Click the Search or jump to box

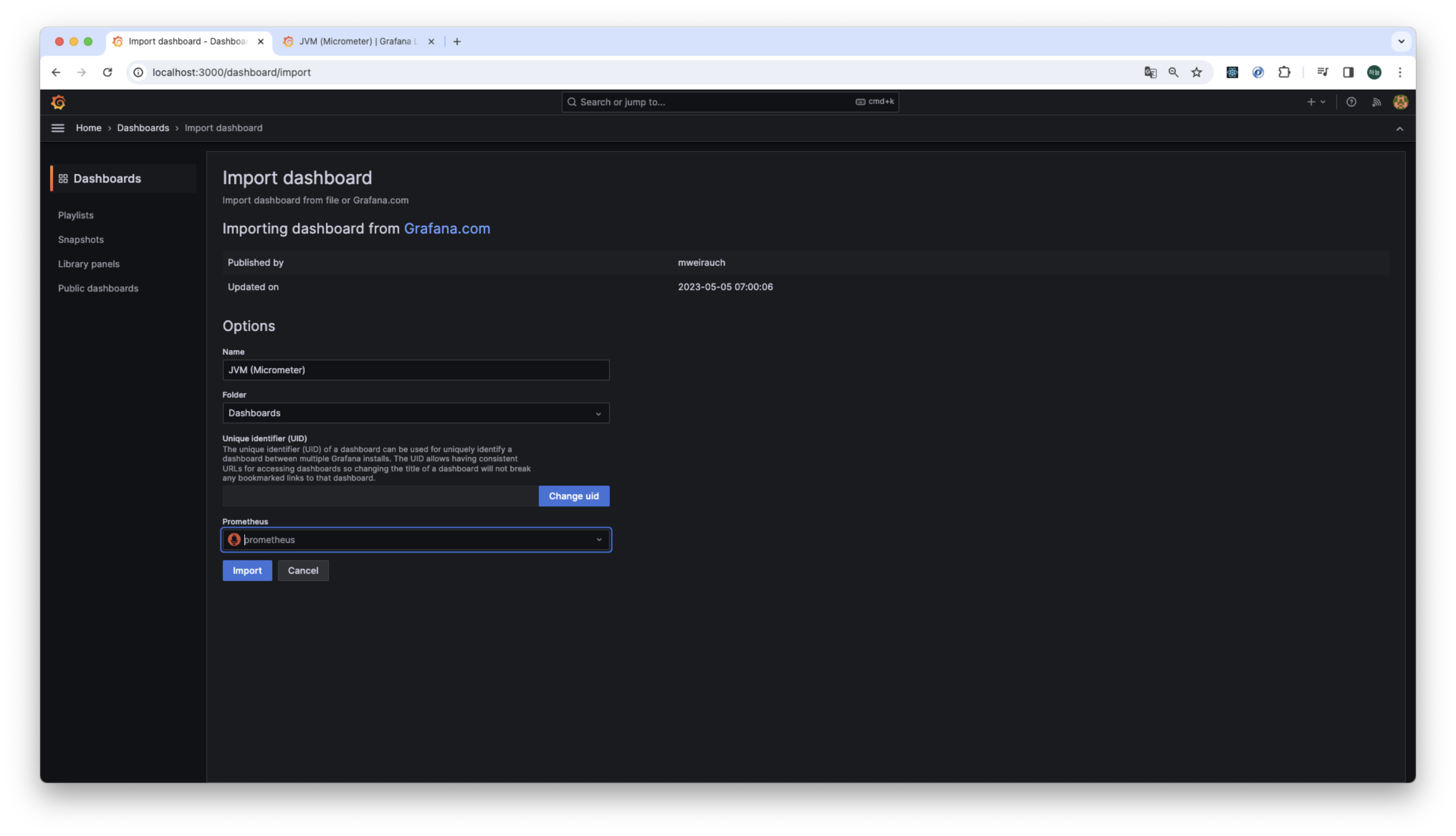click(x=730, y=102)
